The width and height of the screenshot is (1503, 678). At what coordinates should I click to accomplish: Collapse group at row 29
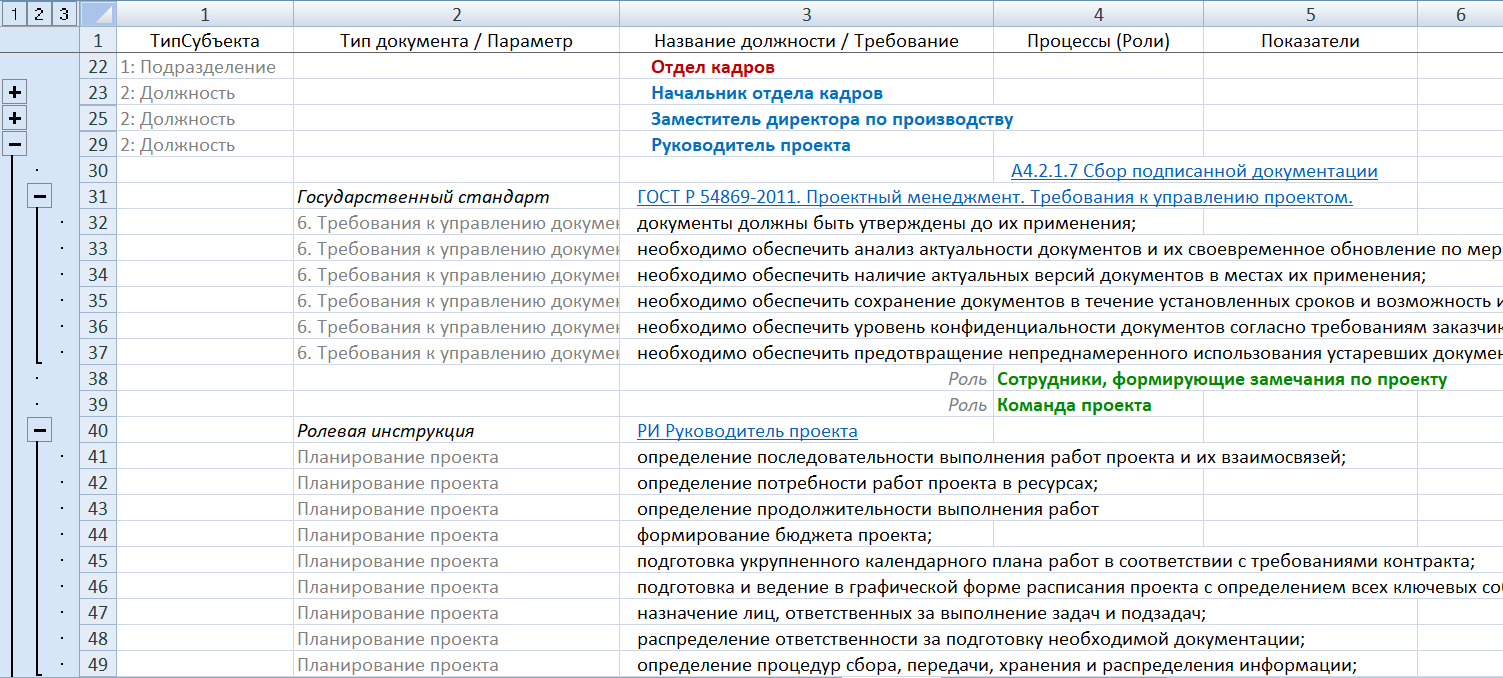[15, 145]
